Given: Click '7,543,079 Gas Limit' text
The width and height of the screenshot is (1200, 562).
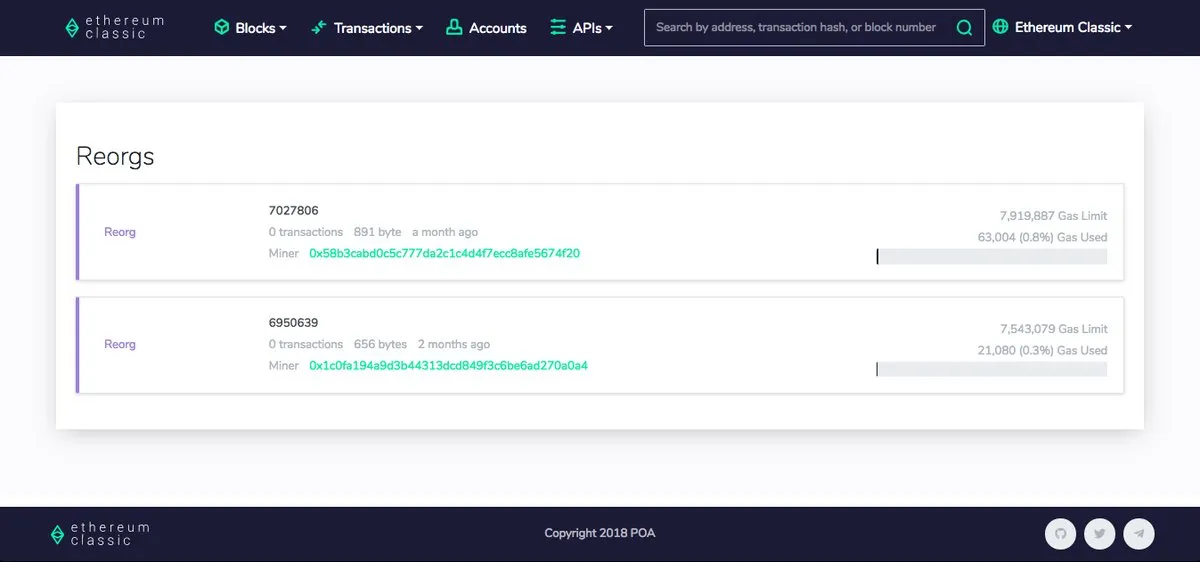Looking at the screenshot, I should (x=1053, y=329).
